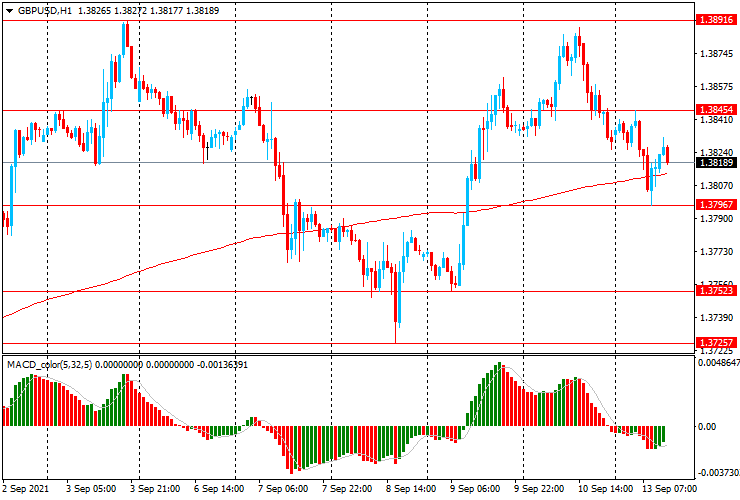Select the 9 Sep 06:00 time label
The height and width of the screenshot is (500, 740).
[475, 489]
